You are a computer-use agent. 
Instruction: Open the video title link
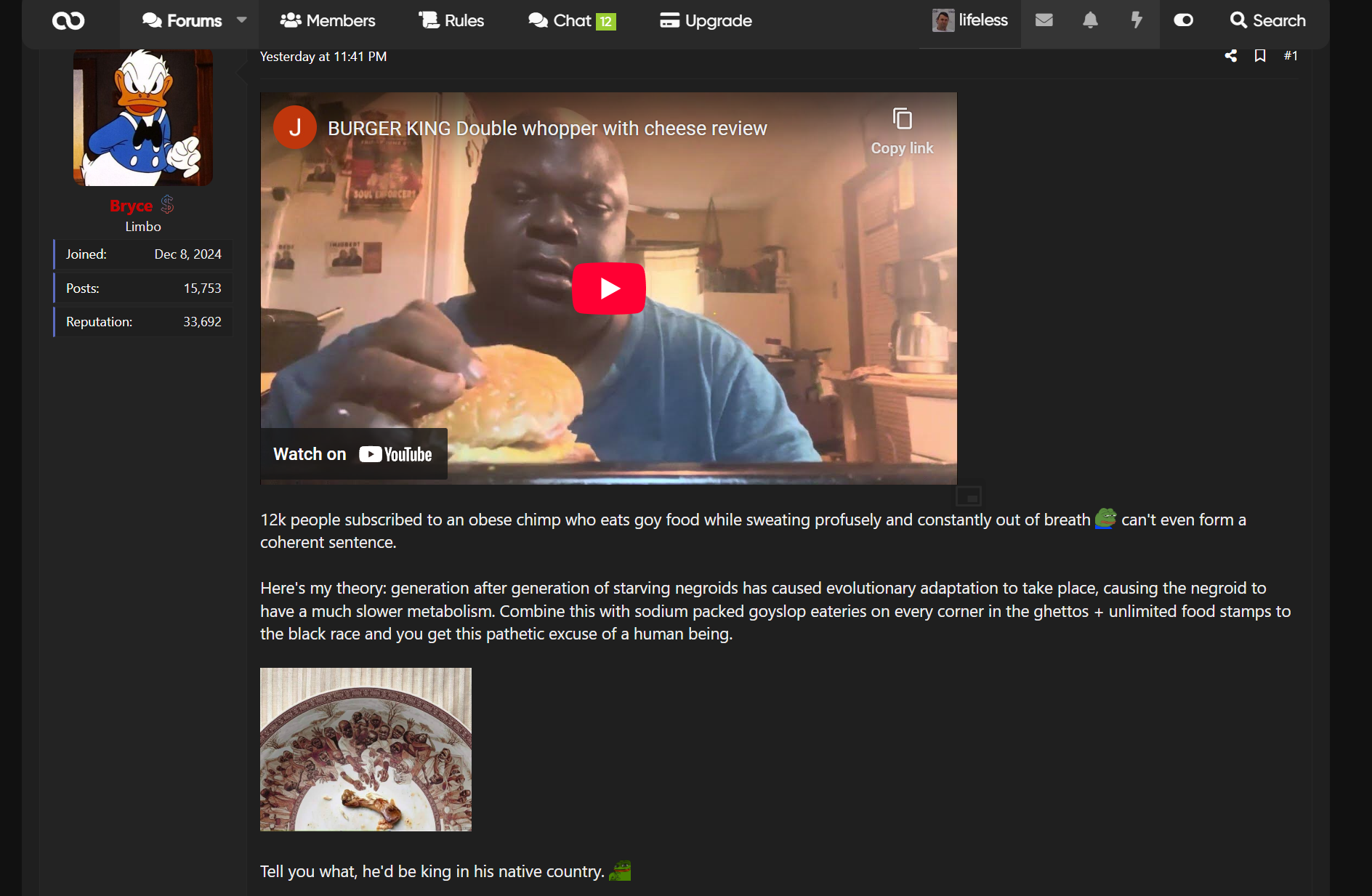547,129
